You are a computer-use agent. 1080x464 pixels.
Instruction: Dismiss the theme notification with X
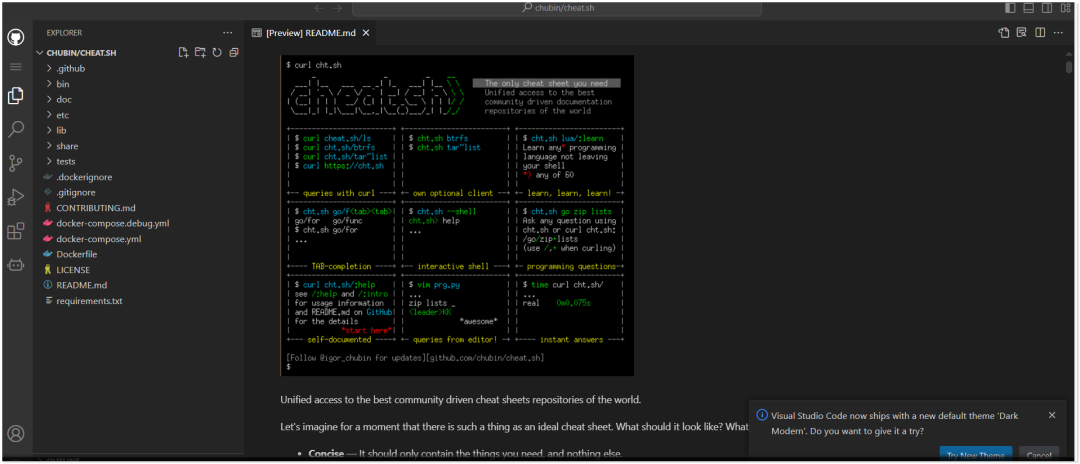[1052, 415]
